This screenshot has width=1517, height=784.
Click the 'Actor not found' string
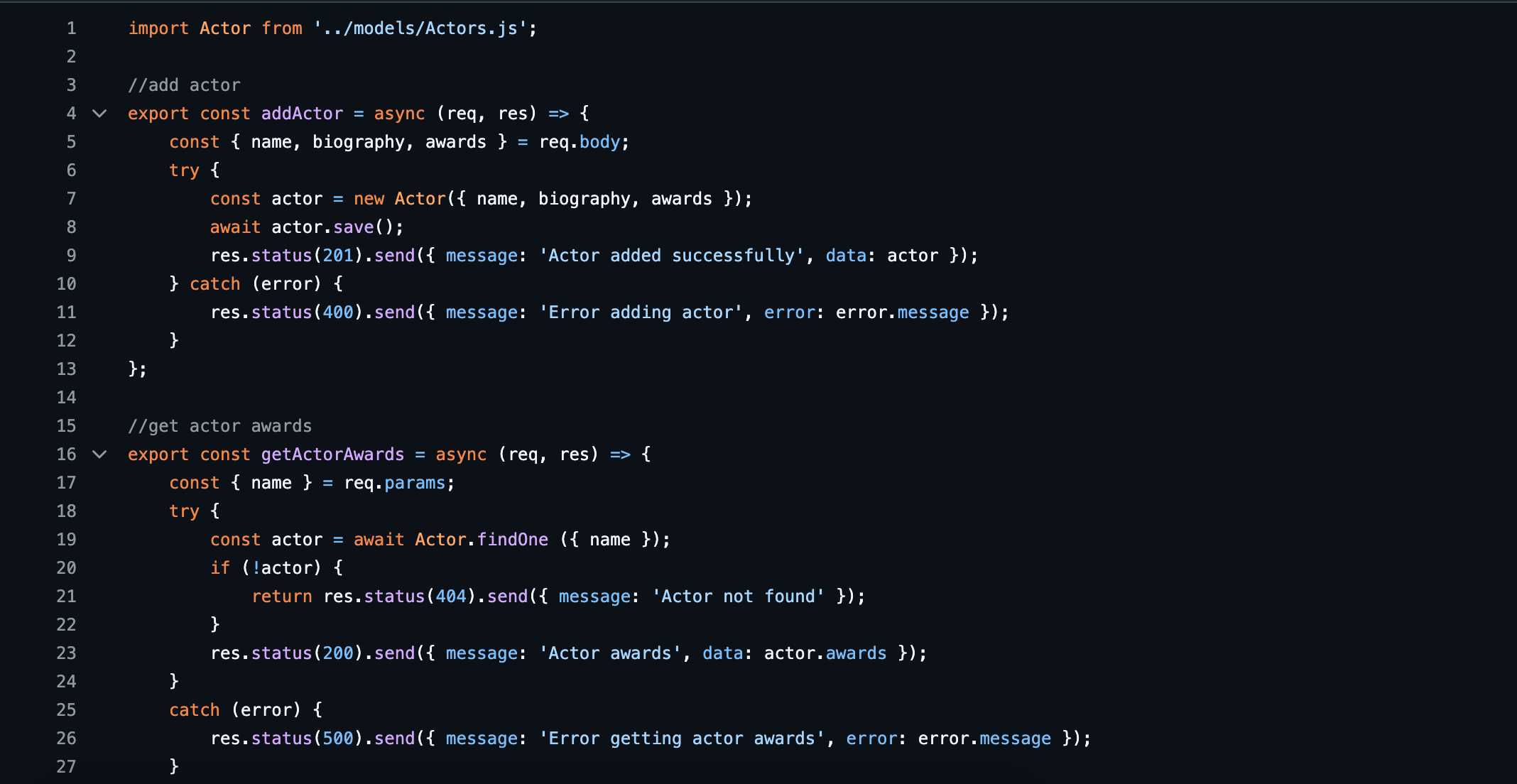tap(738, 597)
